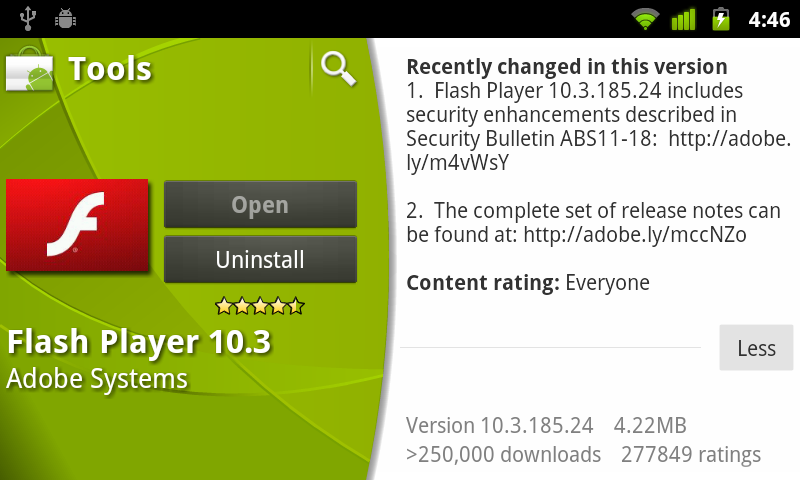Tap the 4:46 clock
Image resolution: width=800 pixels, height=480 pixels.
769,20
